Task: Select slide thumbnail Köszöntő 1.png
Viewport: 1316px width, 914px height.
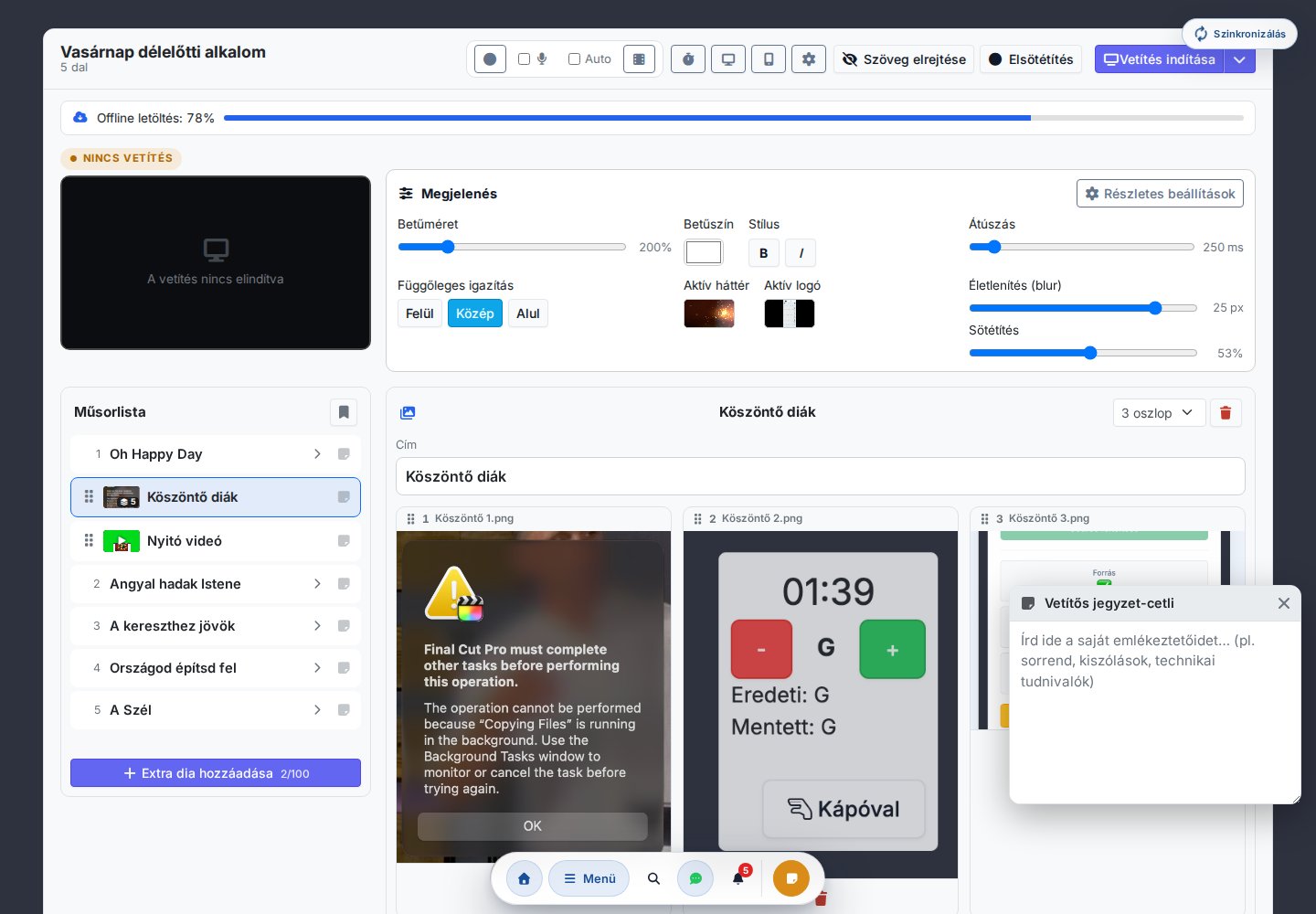Action: (x=534, y=696)
